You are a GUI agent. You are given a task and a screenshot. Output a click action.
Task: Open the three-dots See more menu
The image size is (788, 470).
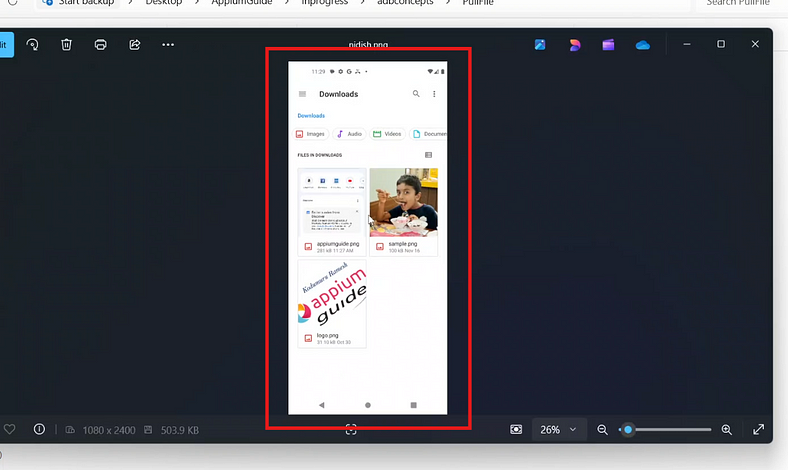pyautogui.click(x=168, y=45)
